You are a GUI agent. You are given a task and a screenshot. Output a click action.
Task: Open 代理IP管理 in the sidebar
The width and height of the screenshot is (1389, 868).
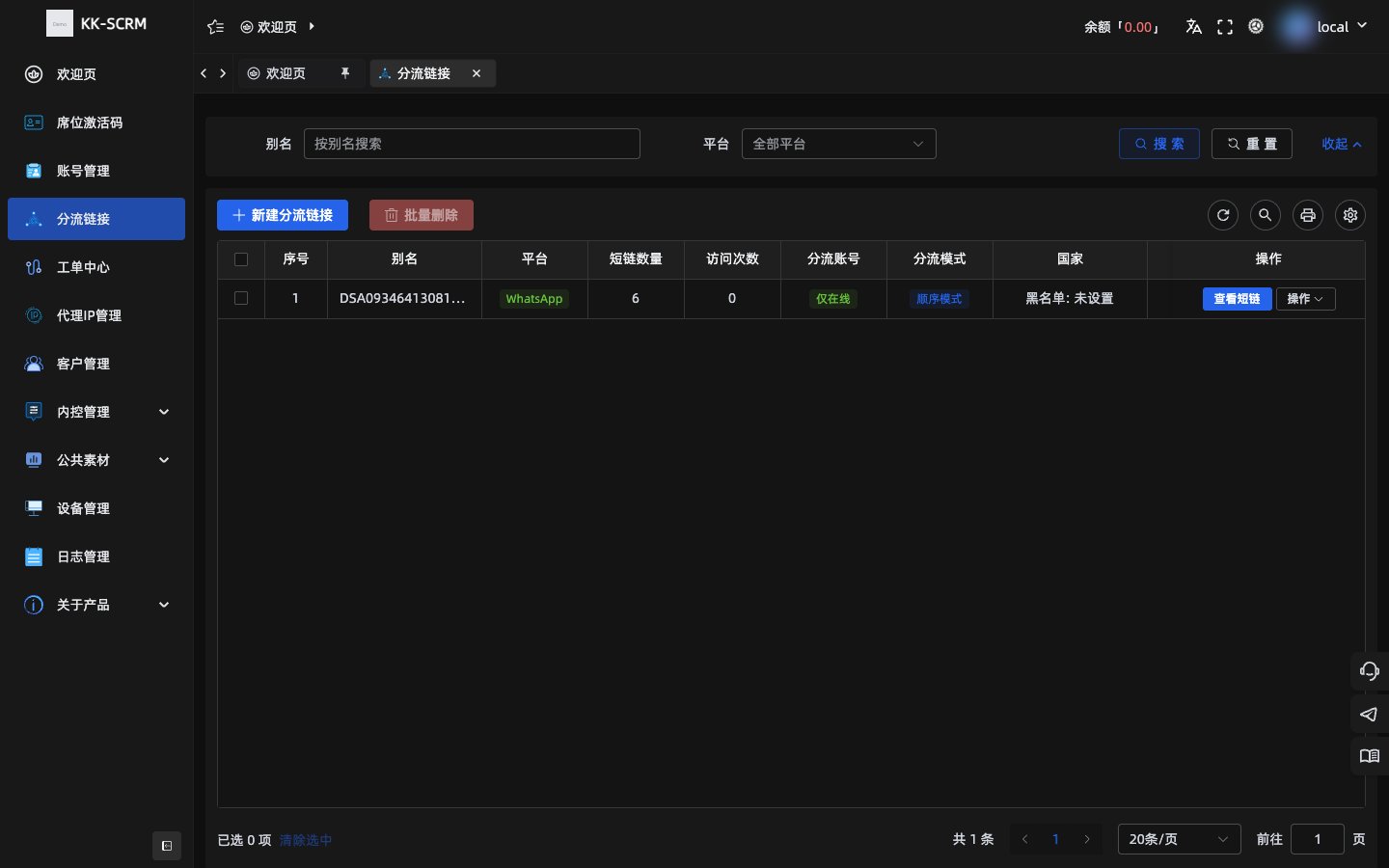96,315
